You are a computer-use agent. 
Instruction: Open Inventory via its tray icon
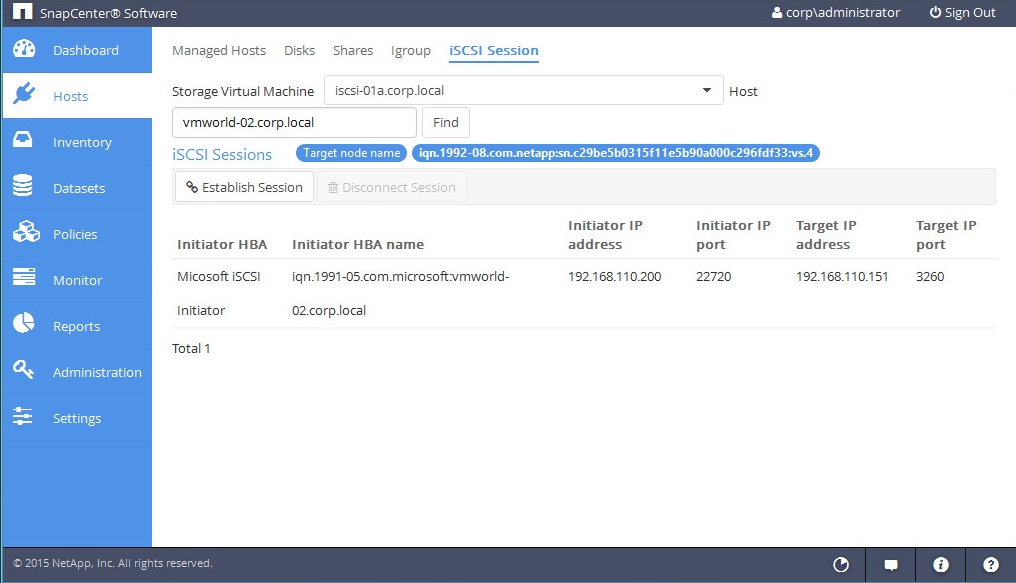coord(24,142)
